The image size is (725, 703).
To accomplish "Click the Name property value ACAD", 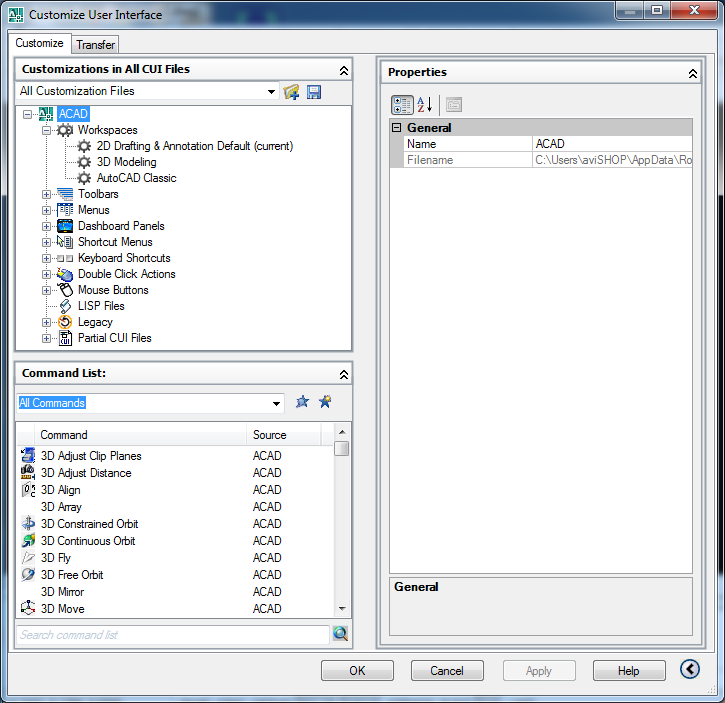I will (x=612, y=144).
